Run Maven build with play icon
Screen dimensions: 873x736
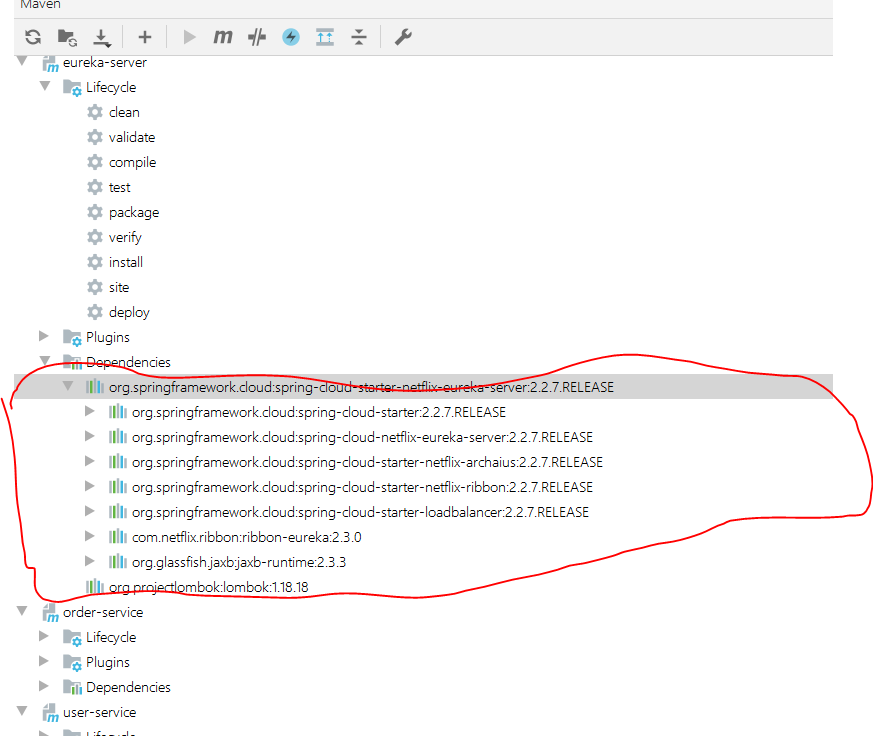click(x=189, y=37)
